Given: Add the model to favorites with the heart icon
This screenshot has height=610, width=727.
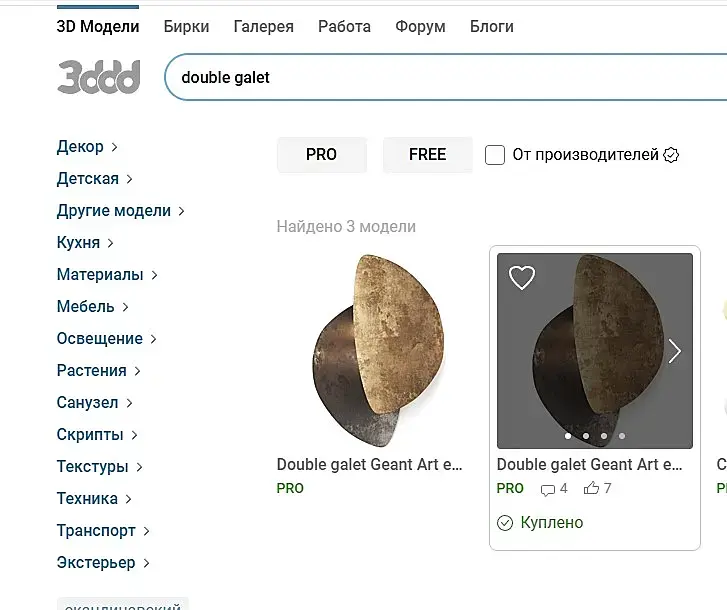Looking at the screenshot, I should tap(522, 278).
